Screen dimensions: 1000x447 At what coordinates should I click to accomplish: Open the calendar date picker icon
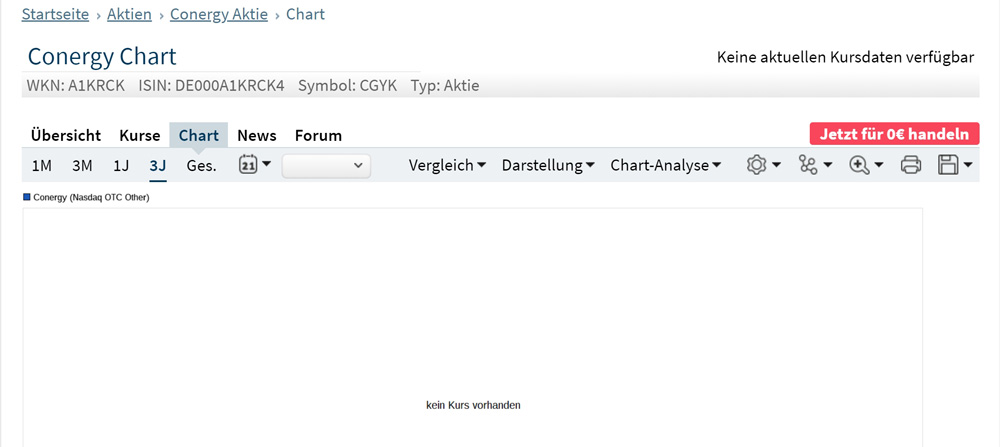coord(249,165)
